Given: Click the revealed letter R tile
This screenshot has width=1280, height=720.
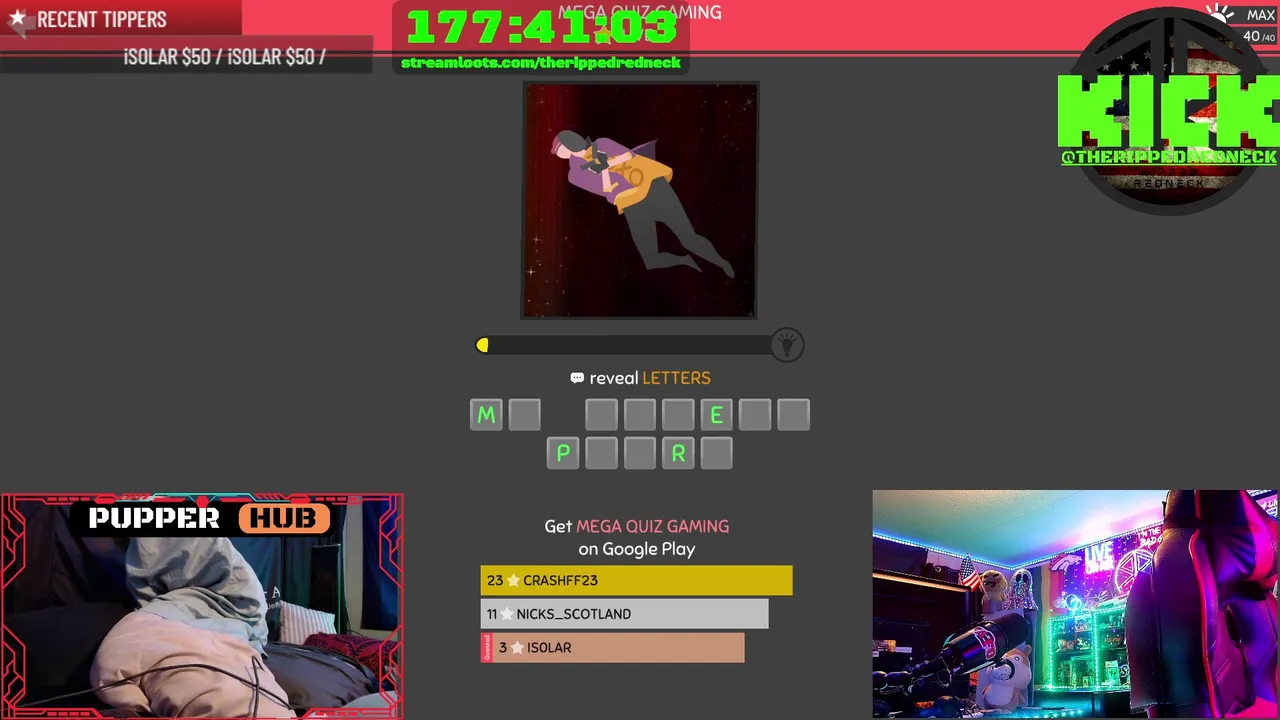Looking at the screenshot, I should 678,453.
